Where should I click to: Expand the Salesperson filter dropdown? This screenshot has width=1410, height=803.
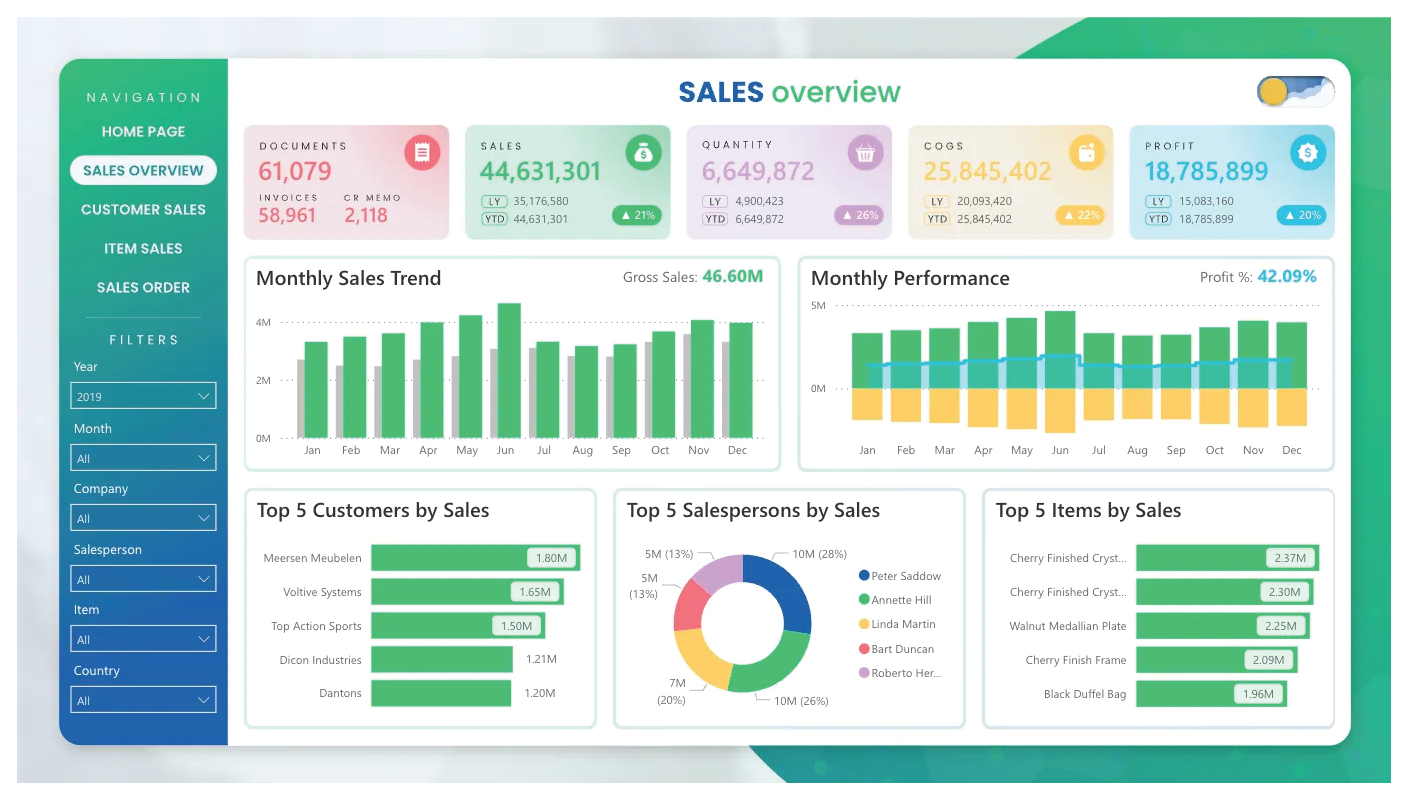[x=144, y=579]
